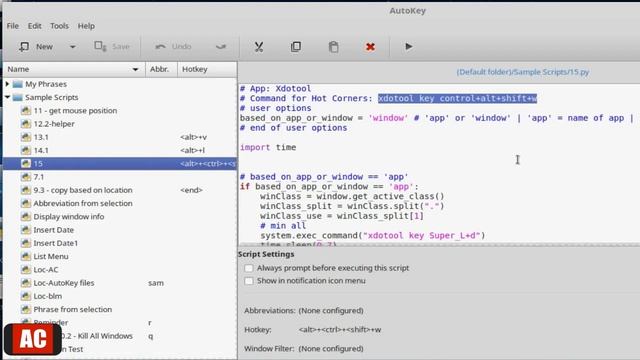Click the List Menu script icon
Screen dimensions: 640x360
tap(26, 256)
